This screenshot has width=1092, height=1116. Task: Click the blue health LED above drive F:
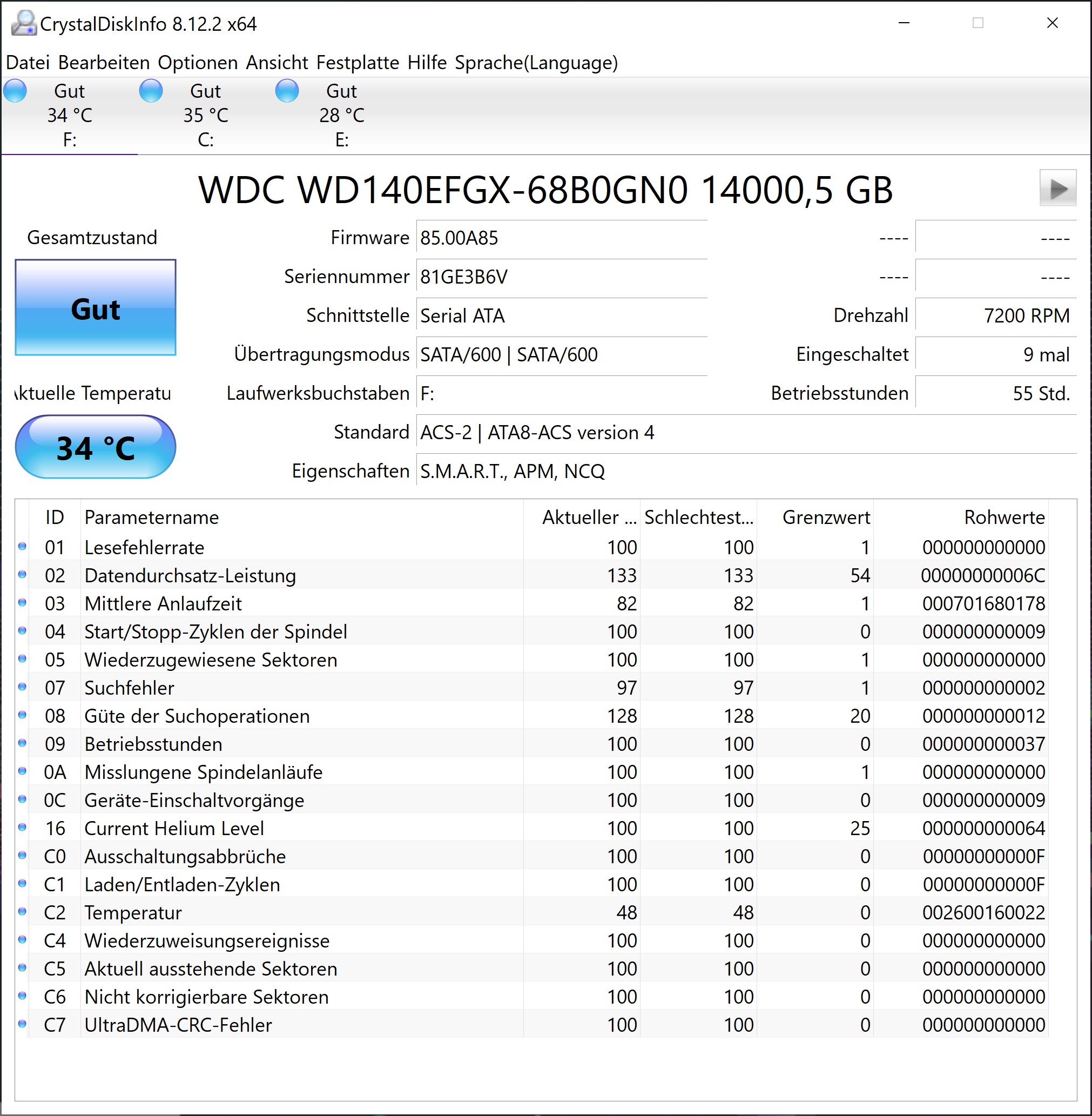click(x=16, y=90)
